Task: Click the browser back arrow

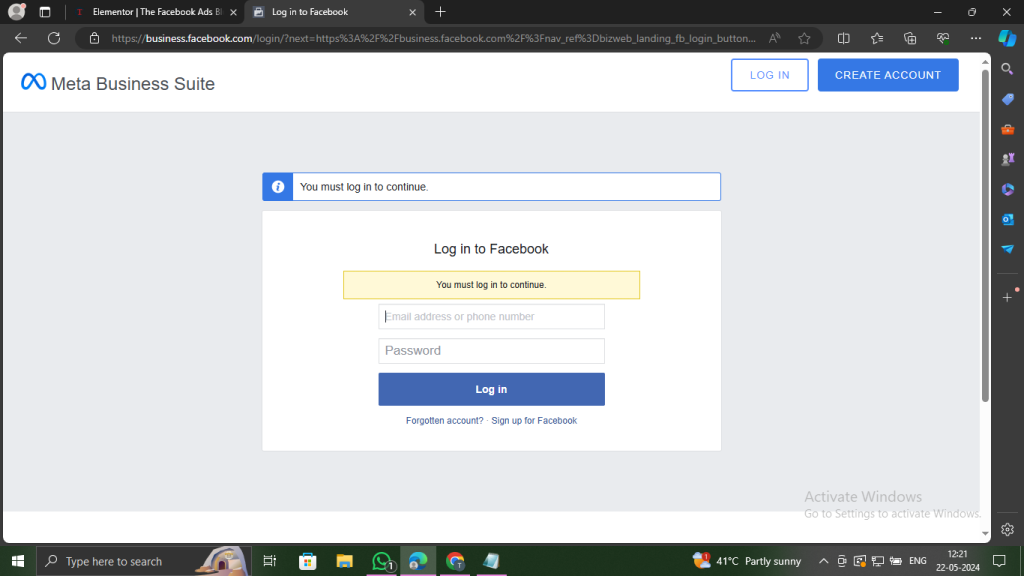Action: tap(21, 38)
